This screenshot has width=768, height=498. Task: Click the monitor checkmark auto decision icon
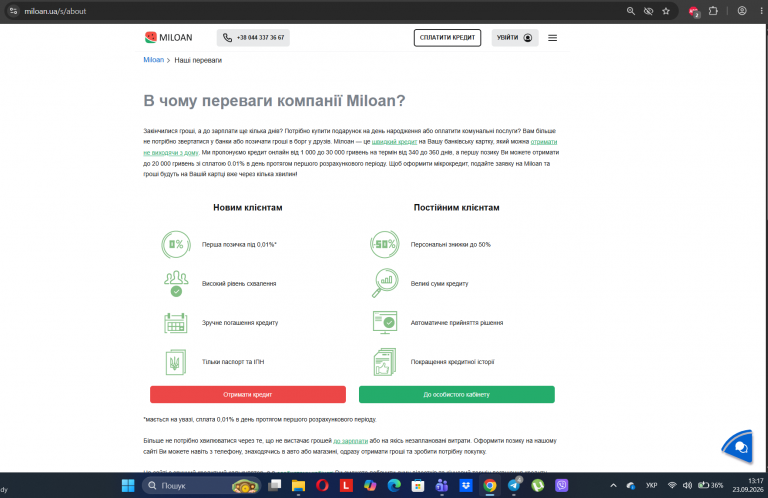pyautogui.click(x=385, y=322)
